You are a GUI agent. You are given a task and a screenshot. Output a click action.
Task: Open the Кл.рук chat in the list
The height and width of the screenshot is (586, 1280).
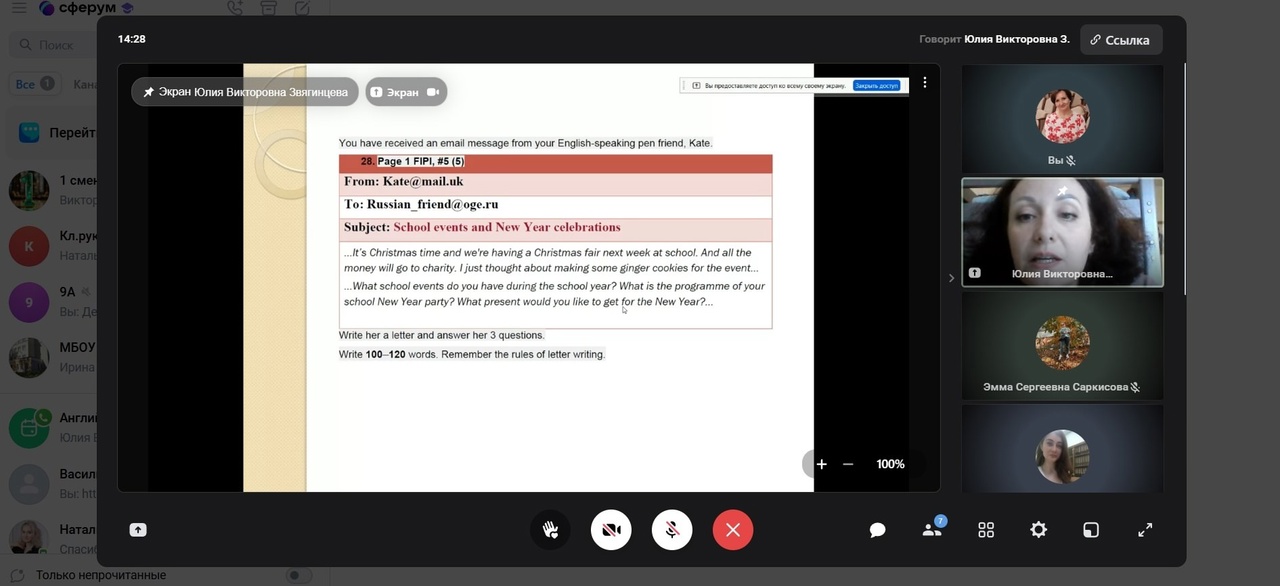pos(53,245)
